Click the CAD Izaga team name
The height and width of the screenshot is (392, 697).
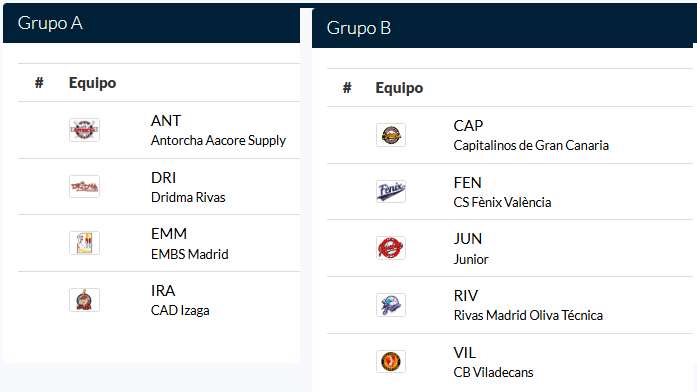(x=180, y=310)
